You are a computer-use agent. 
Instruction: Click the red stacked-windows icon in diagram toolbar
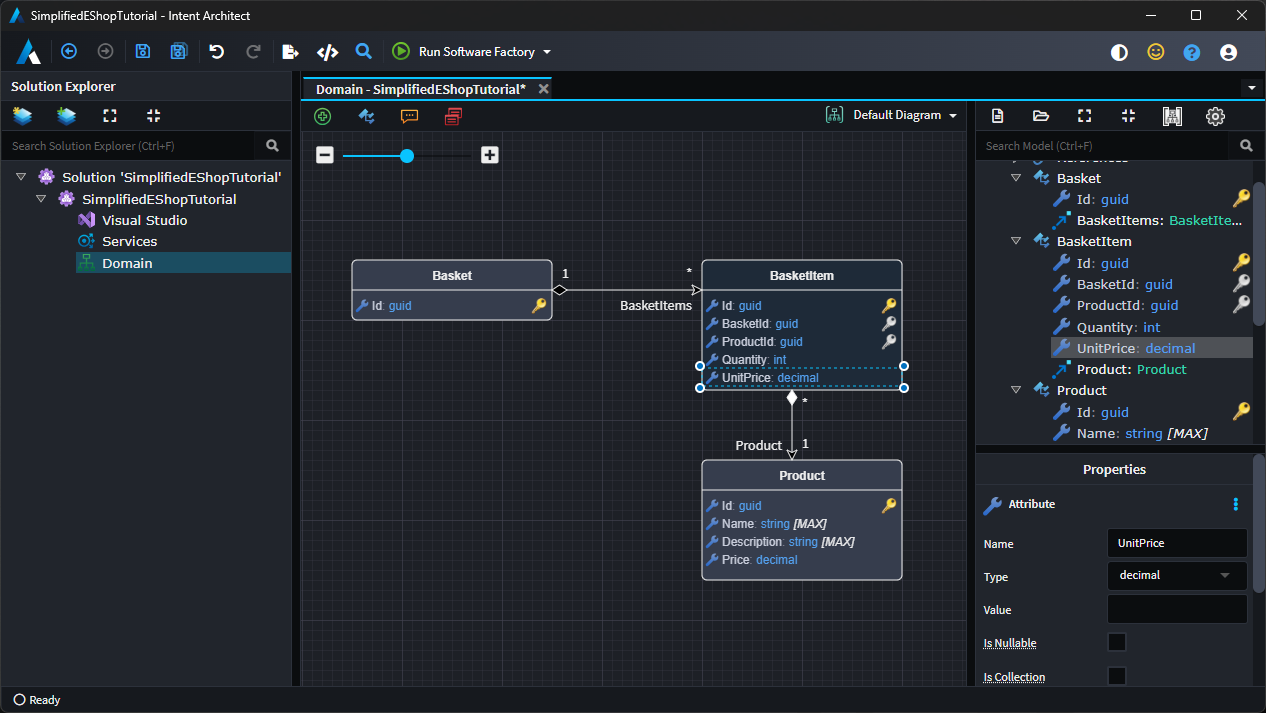453,116
